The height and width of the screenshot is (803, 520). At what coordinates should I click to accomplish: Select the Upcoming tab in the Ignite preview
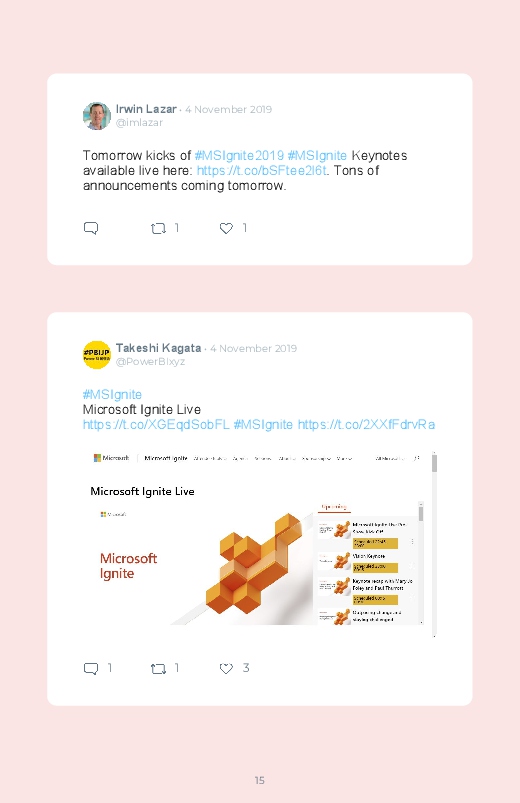[334, 507]
